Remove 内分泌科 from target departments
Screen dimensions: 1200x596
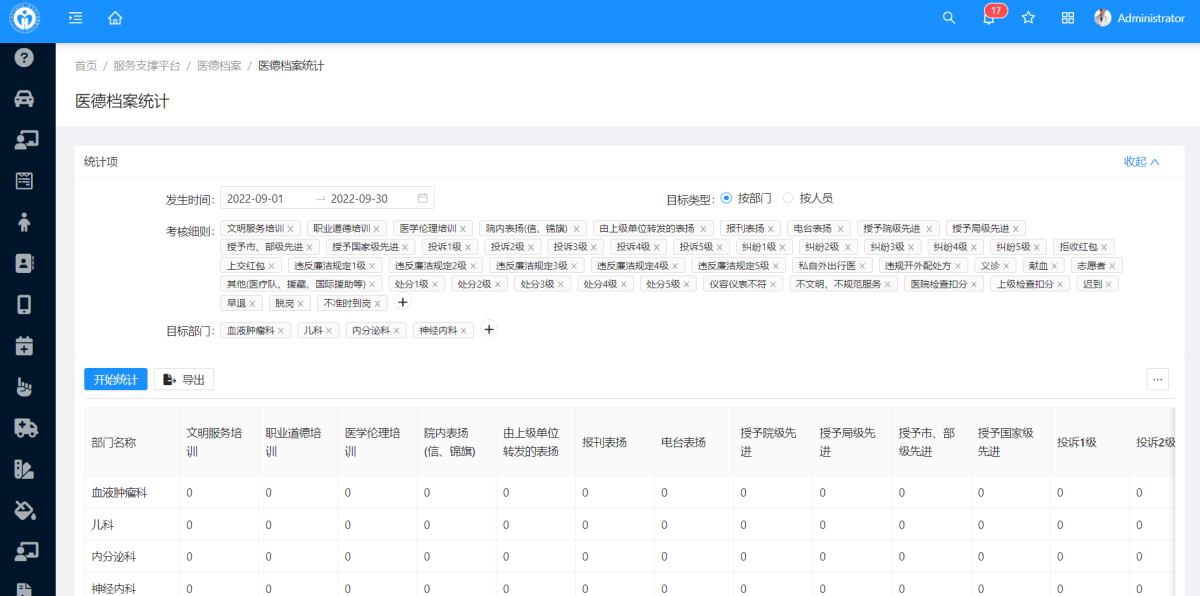tap(397, 330)
